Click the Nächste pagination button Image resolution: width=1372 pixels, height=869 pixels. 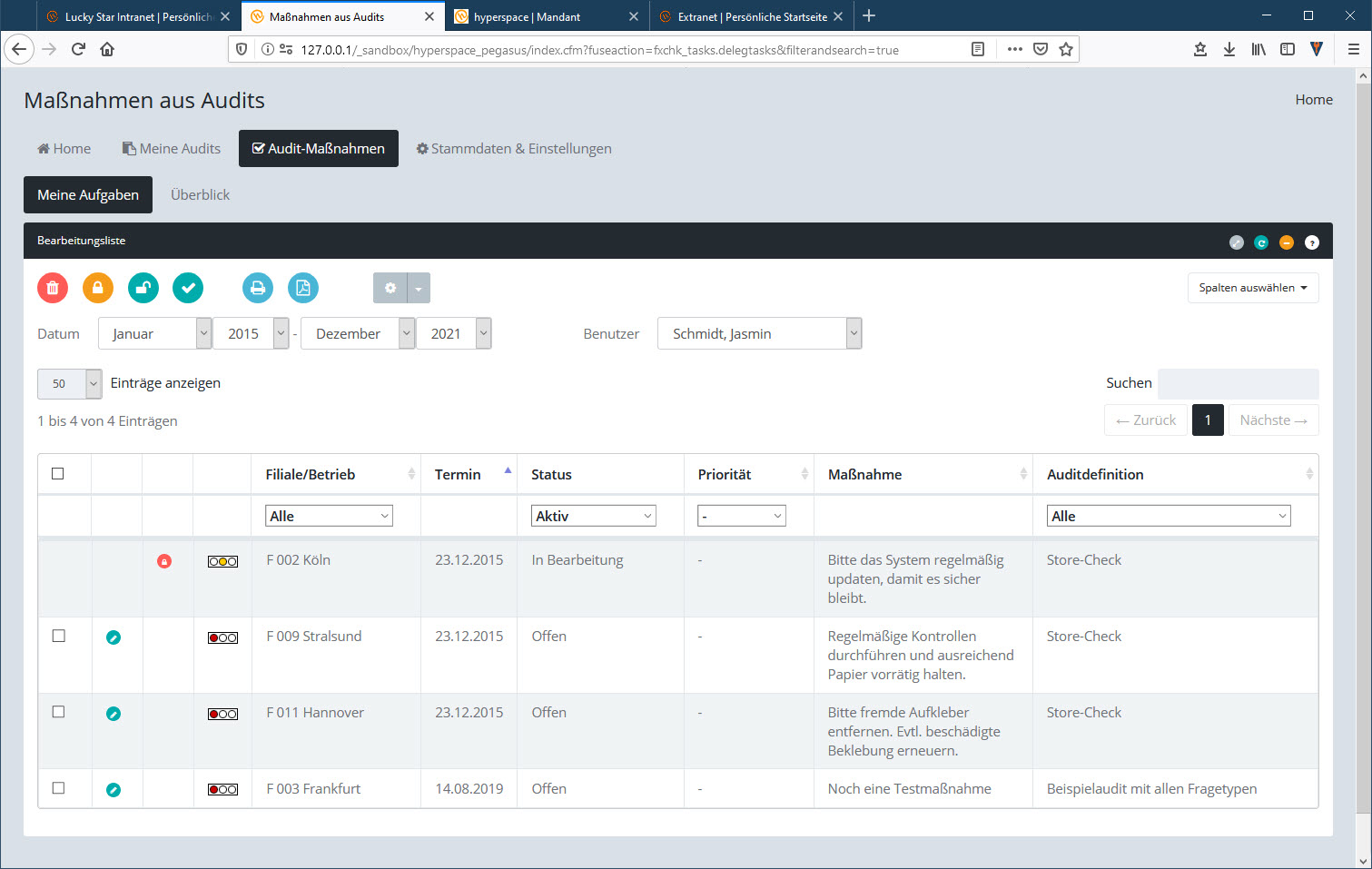tap(1273, 420)
